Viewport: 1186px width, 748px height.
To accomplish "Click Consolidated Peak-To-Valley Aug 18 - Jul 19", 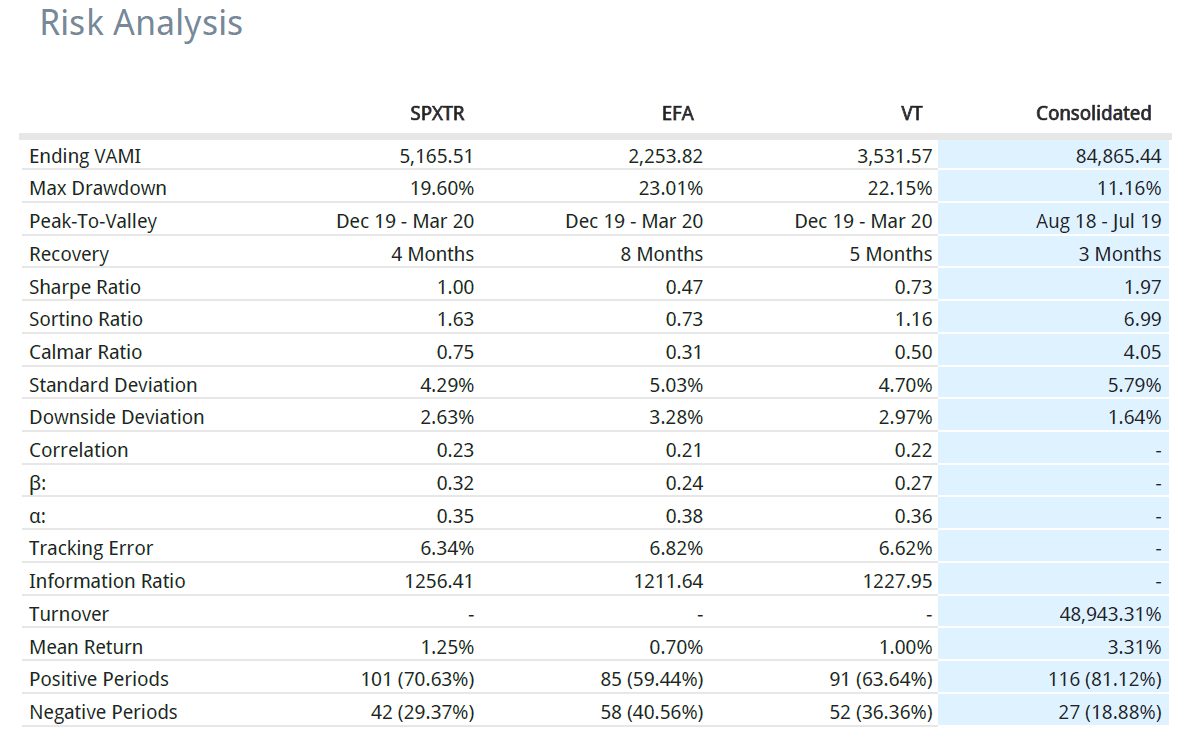I will coord(1098,222).
